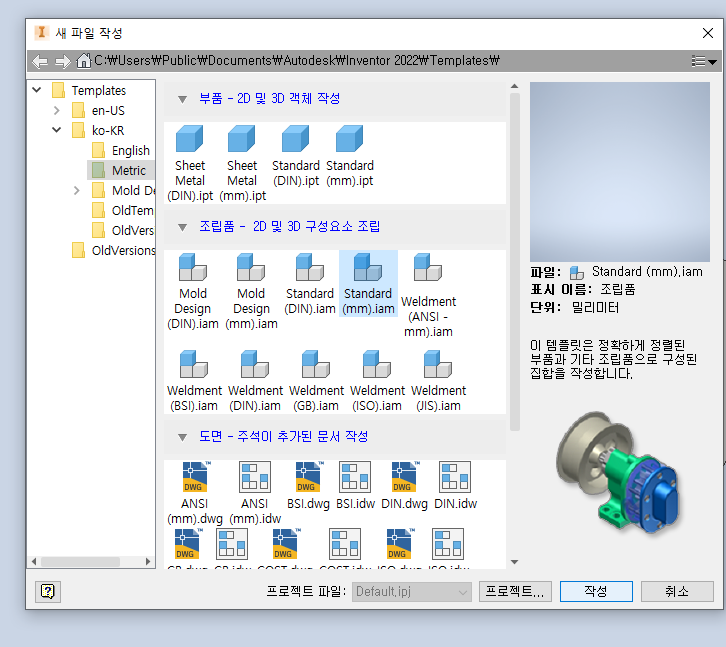Select the Weldment (DIN).iam template
This screenshot has height=647, width=726.
tap(255, 381)
